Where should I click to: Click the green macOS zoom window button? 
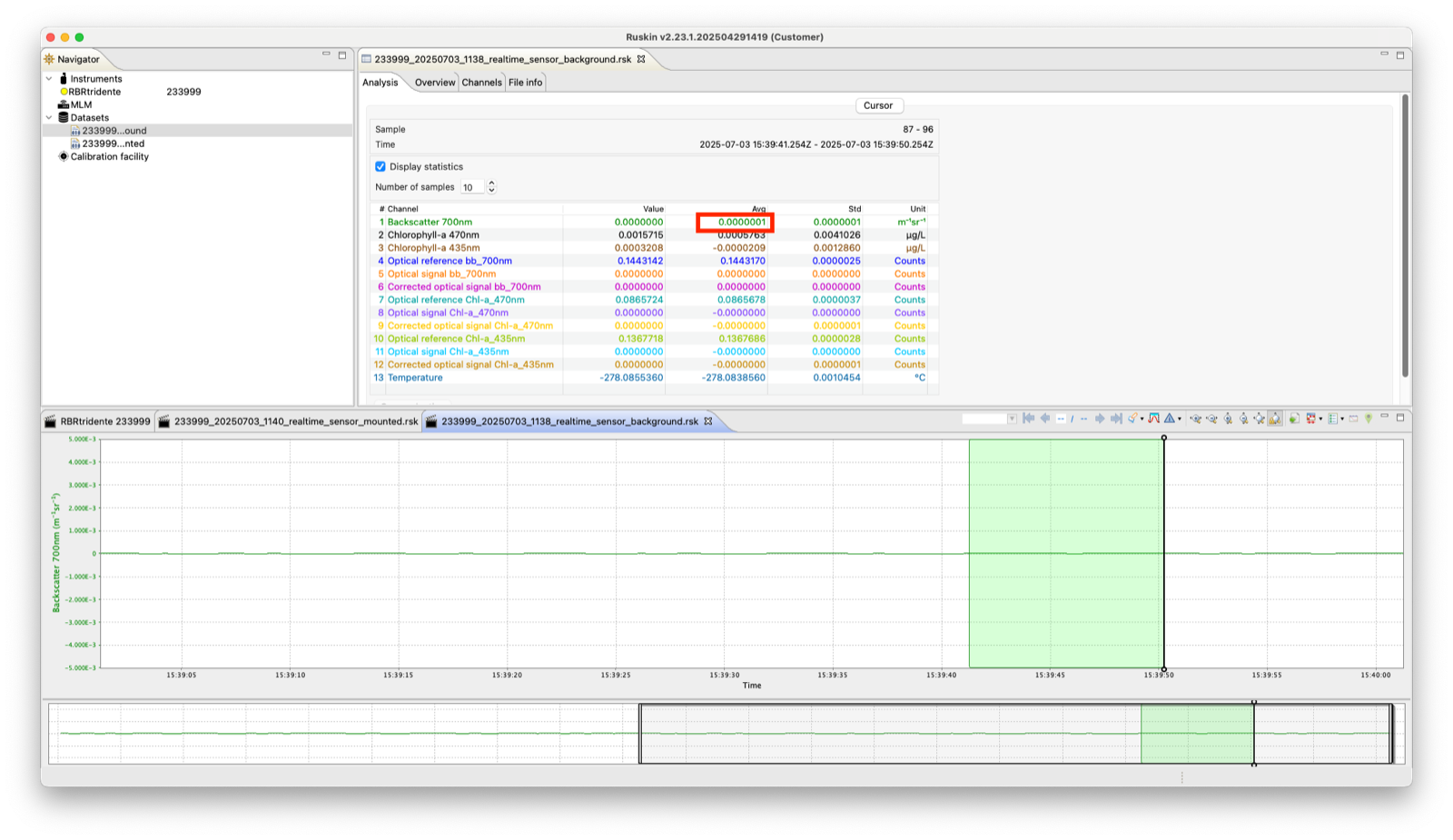(79, 37)
